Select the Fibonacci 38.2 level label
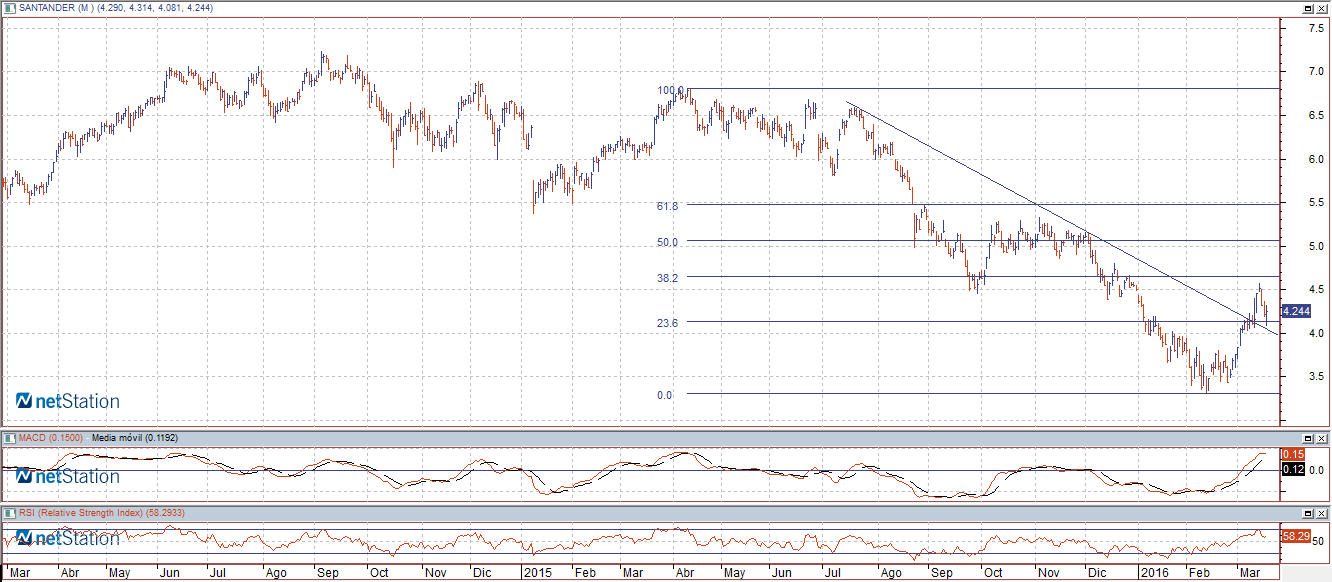Viewport: 1332px width, 582px height. click(668, 277)
